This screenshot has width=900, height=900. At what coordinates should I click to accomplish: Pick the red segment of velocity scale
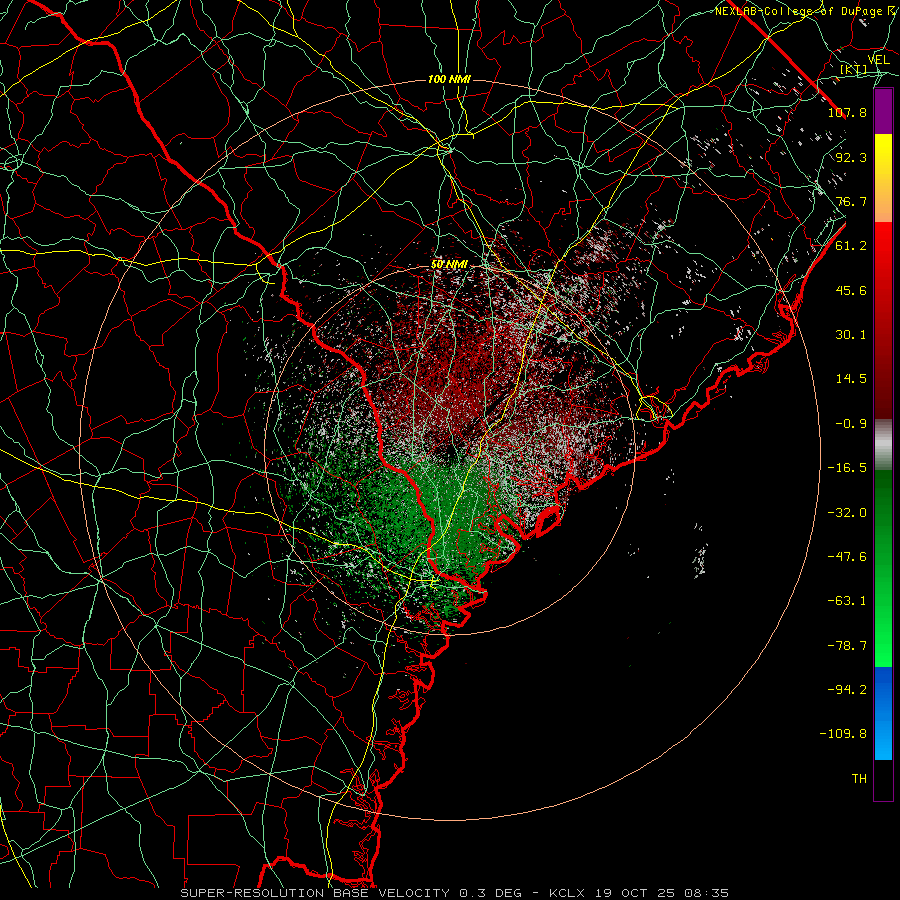(883, 320)
